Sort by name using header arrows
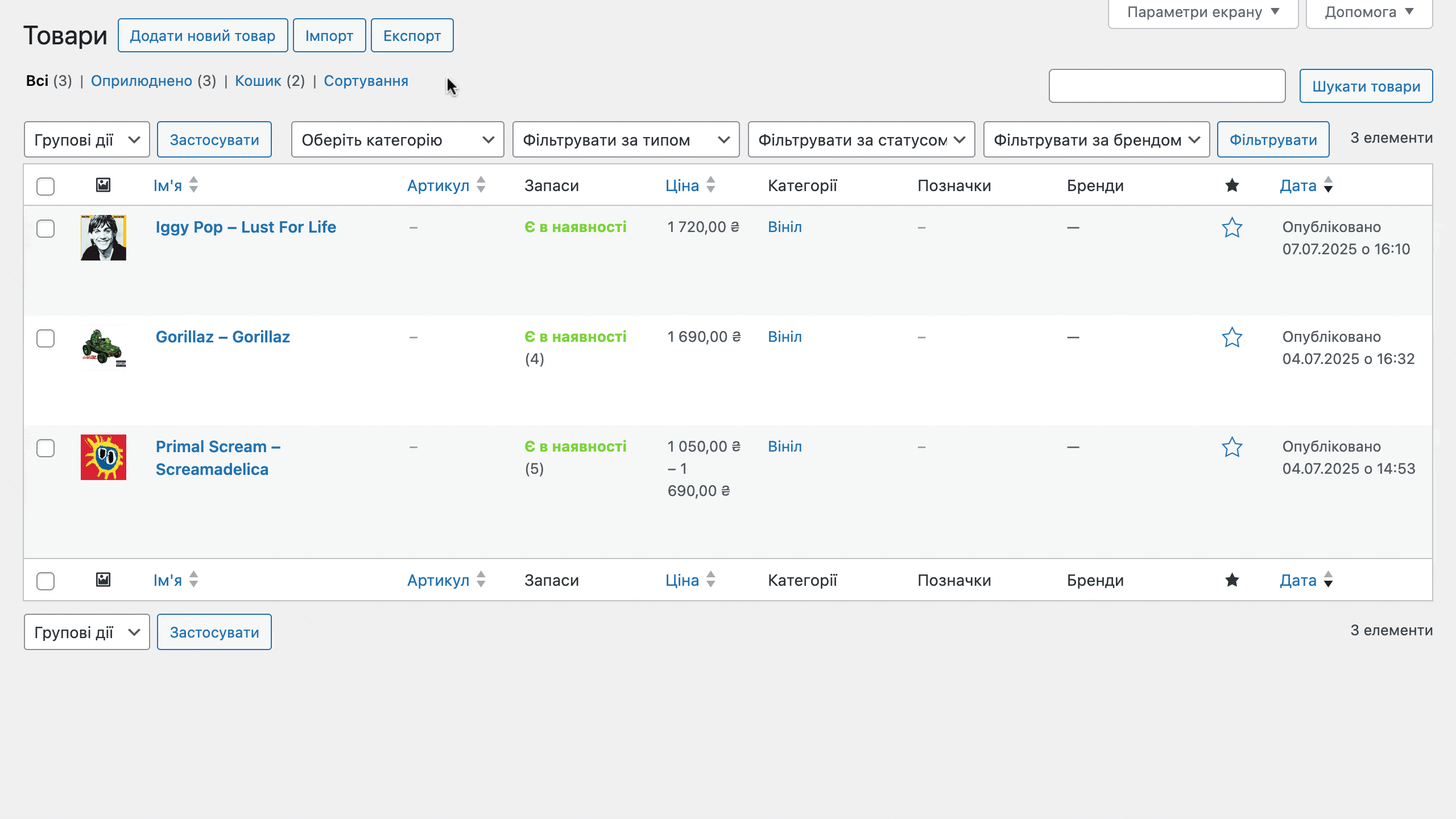The image size is (1456, 819). 193,185
